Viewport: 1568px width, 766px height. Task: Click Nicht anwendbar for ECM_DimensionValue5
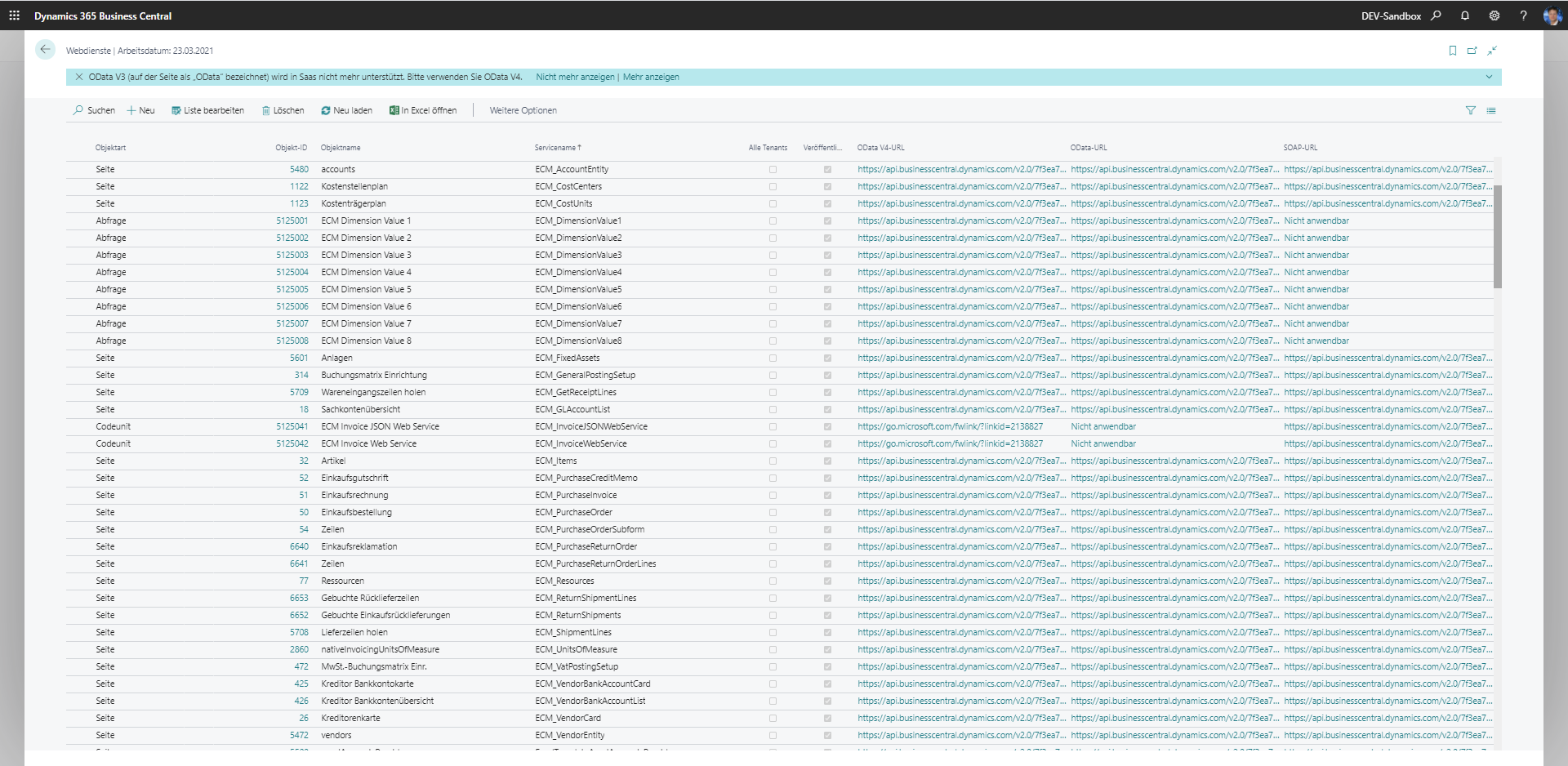click(1316, 289)
